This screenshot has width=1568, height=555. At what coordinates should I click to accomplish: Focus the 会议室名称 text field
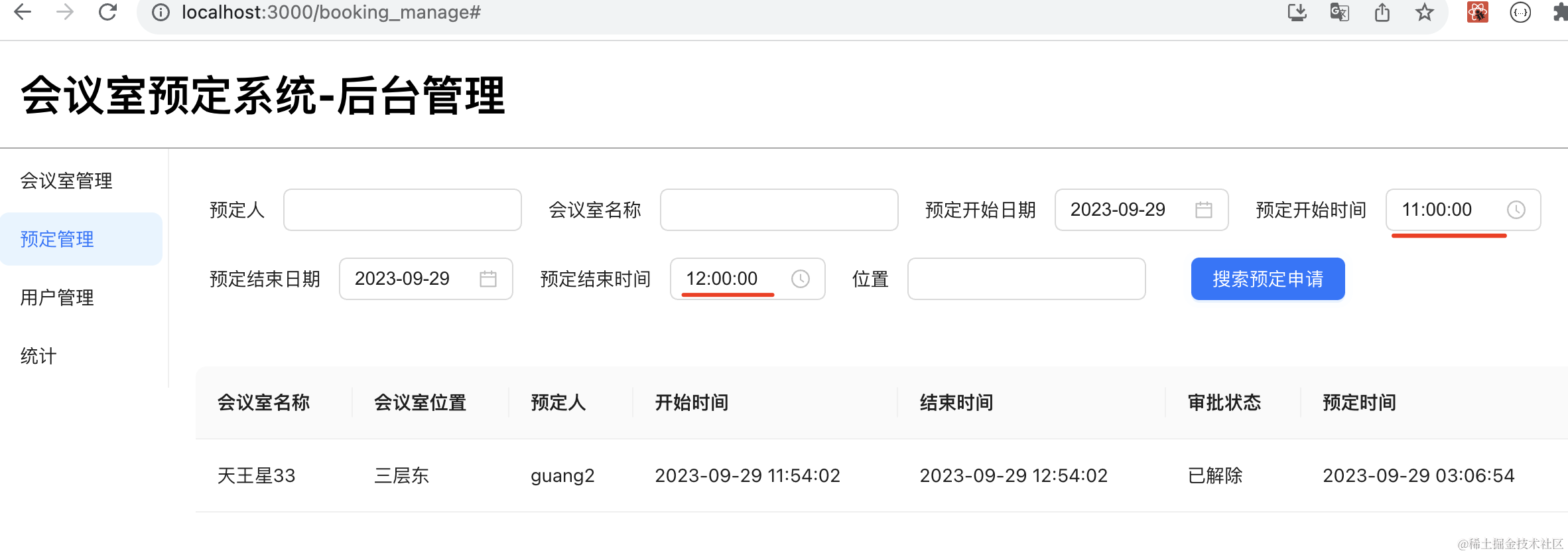pos(779,210)
